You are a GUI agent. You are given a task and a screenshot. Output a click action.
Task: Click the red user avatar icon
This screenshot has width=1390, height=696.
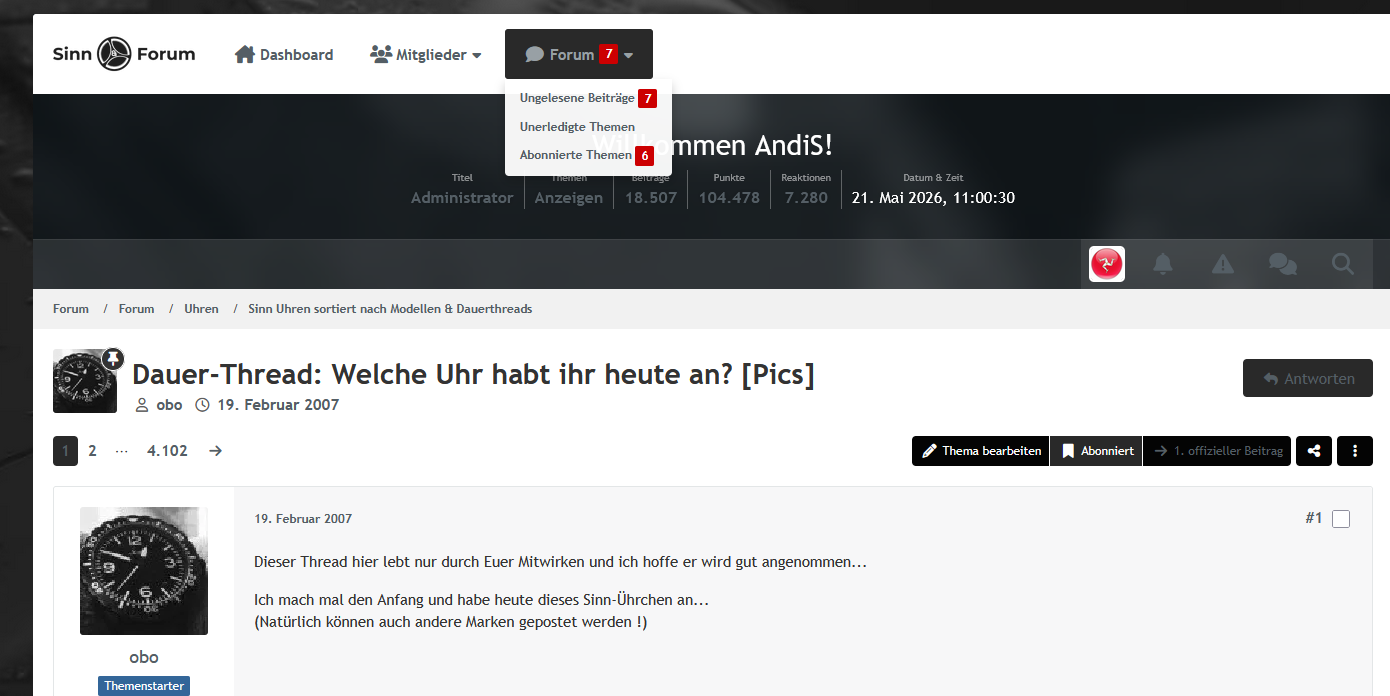tap(1107, 264)
